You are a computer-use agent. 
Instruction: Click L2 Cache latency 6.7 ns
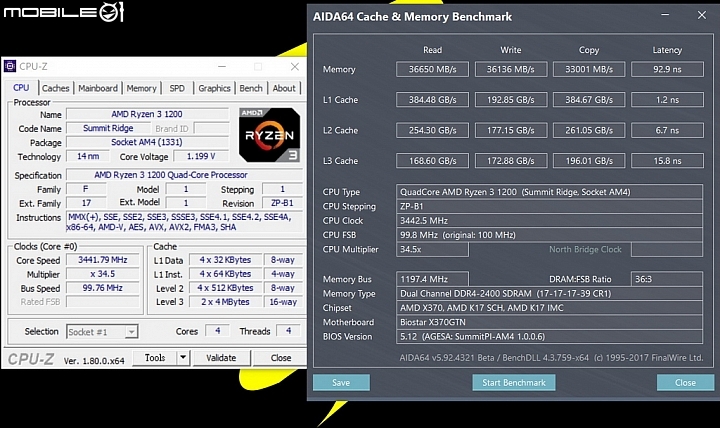(667, 130)
